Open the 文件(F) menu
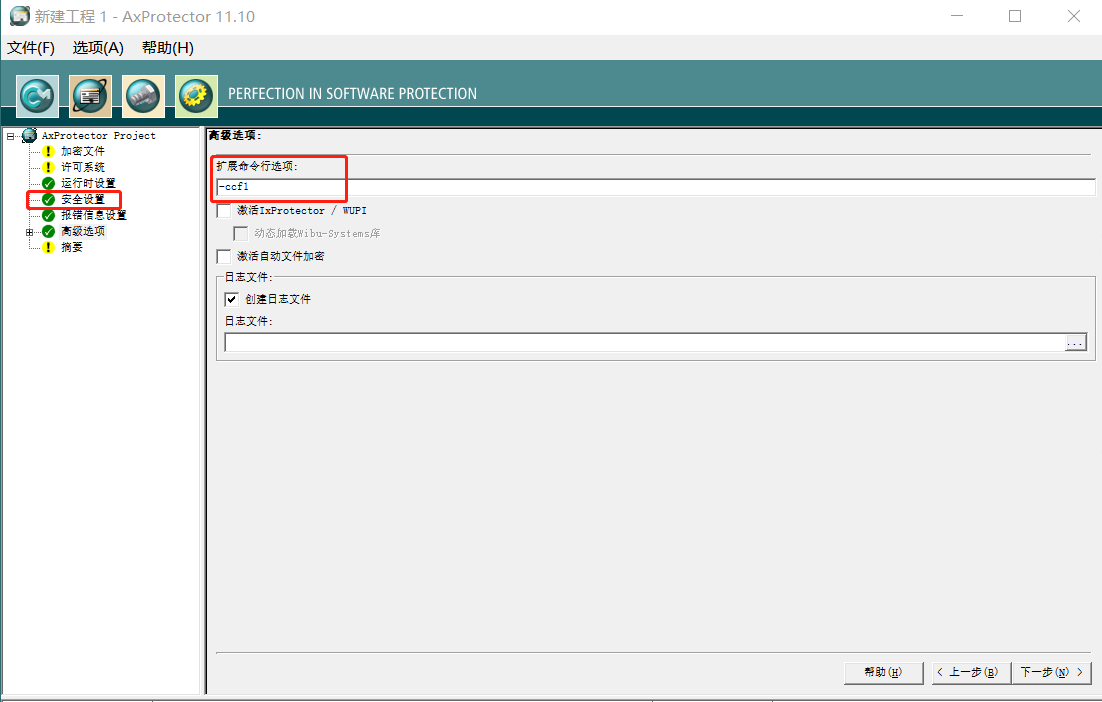The image size is (1102, 702). coord(31,48)
